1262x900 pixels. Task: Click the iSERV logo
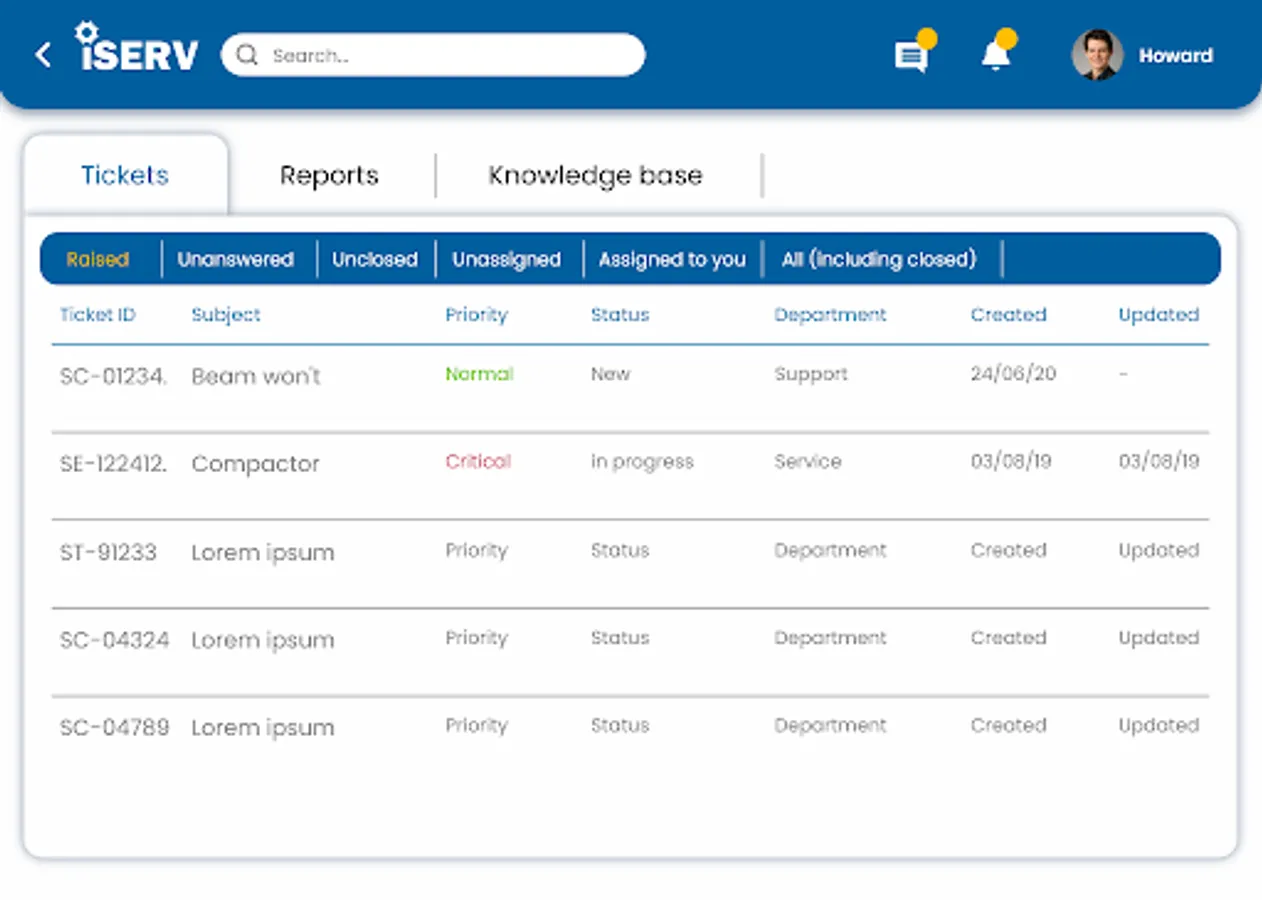[x=138, y=50]
